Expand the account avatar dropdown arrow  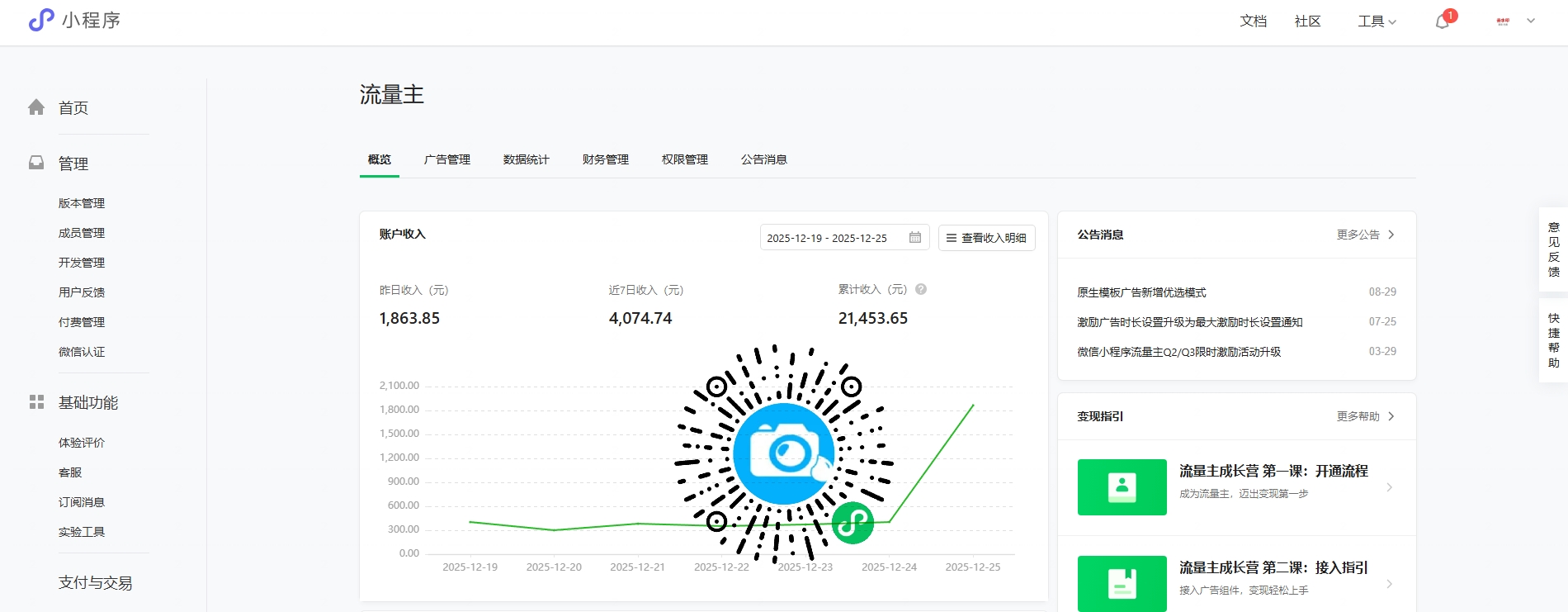1531,21
